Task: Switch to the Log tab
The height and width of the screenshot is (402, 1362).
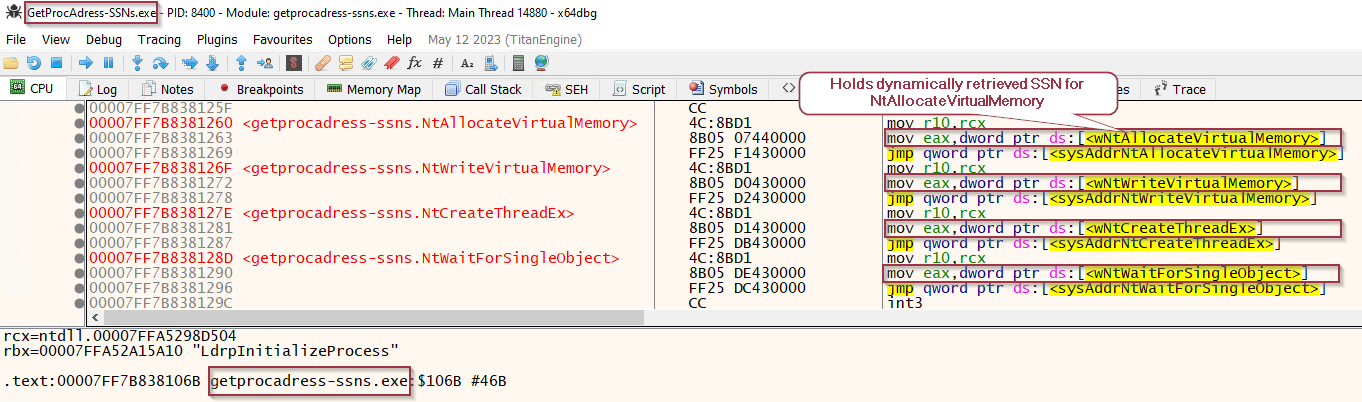Action: (97, 89)
